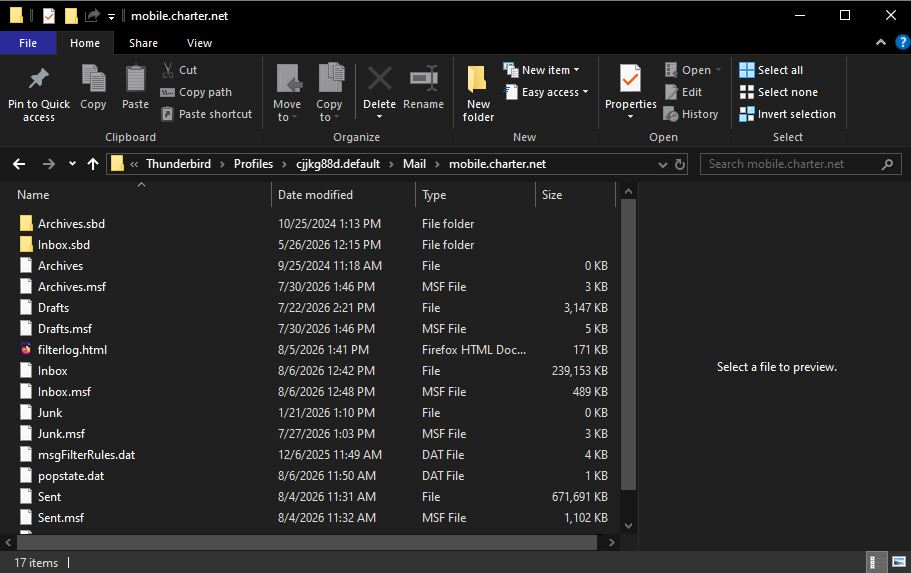Select the Inbox.sbd folder
The image size is (911, 573).
(63, 245)
